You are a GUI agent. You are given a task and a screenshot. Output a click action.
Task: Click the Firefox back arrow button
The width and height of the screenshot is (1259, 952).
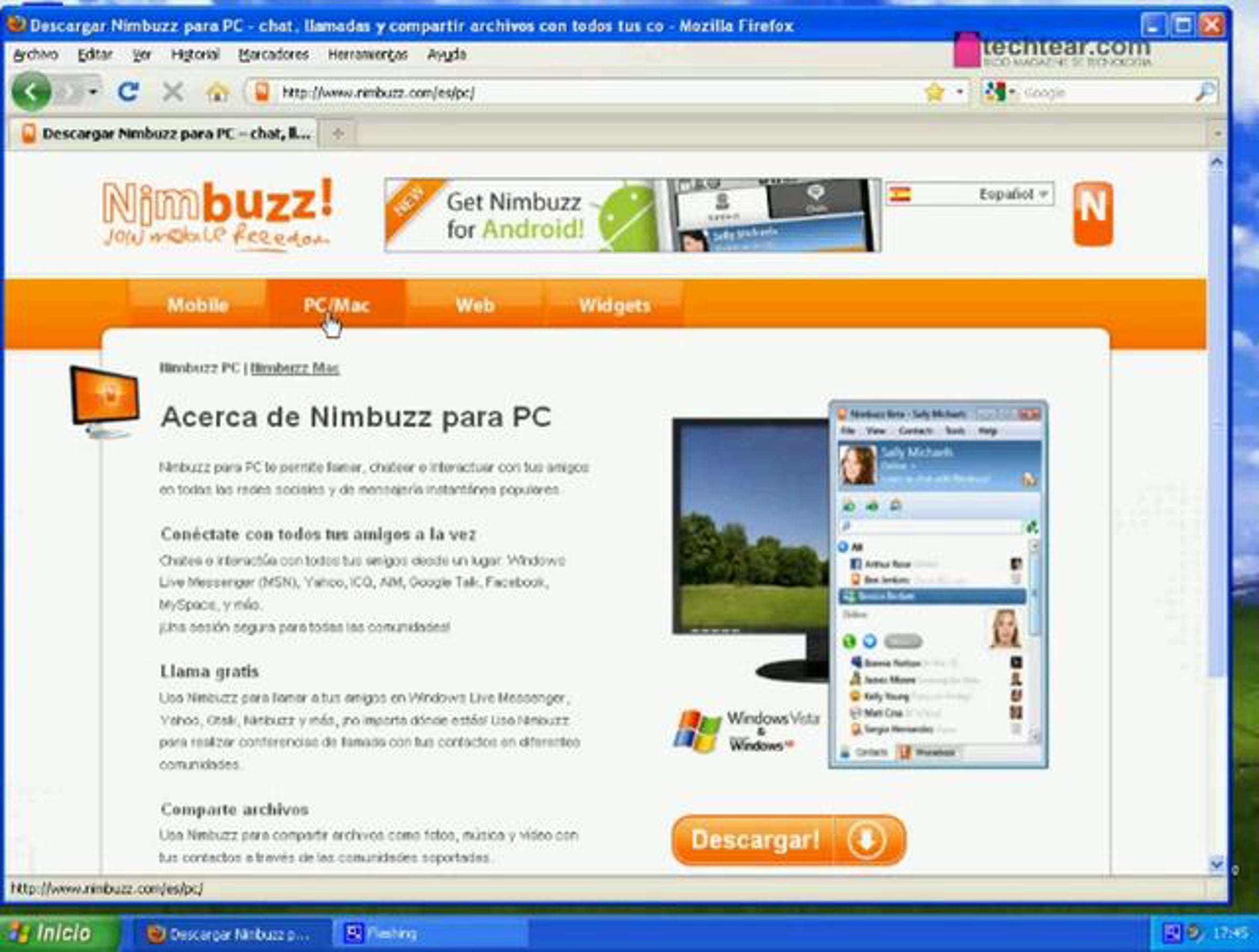pos(31,92)
